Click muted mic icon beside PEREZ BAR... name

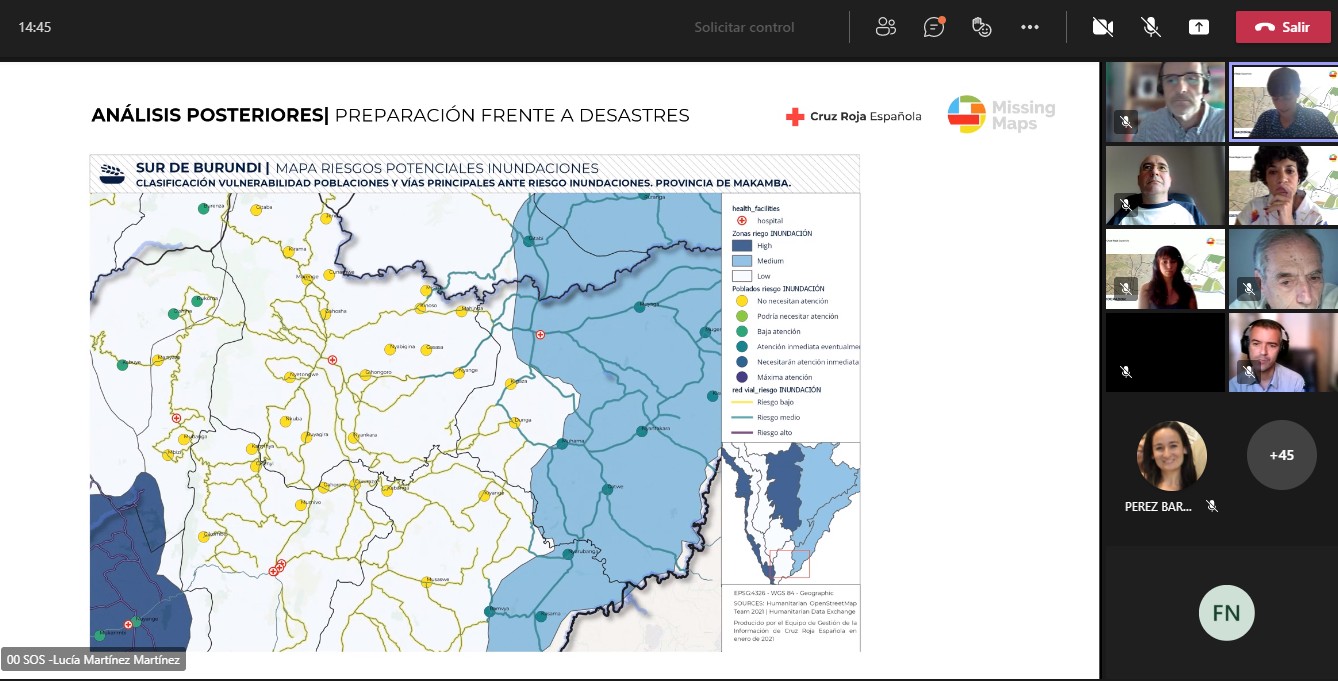[x=1212, y=507]
